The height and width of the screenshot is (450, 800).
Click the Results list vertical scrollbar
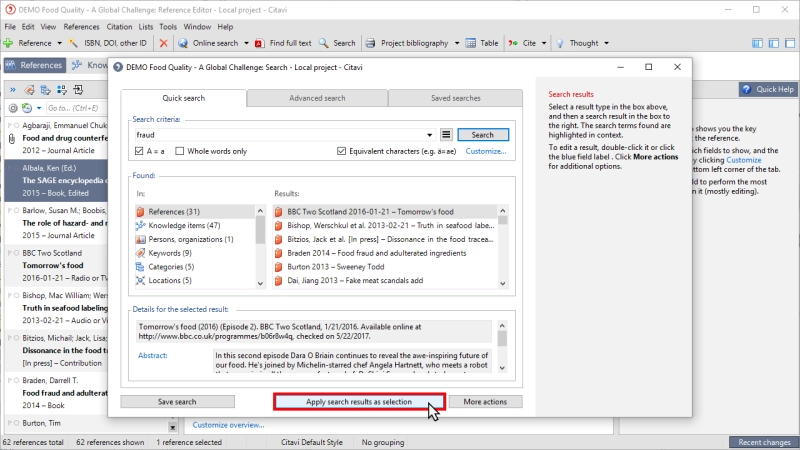pyautogui.click(x=503, y=247)
